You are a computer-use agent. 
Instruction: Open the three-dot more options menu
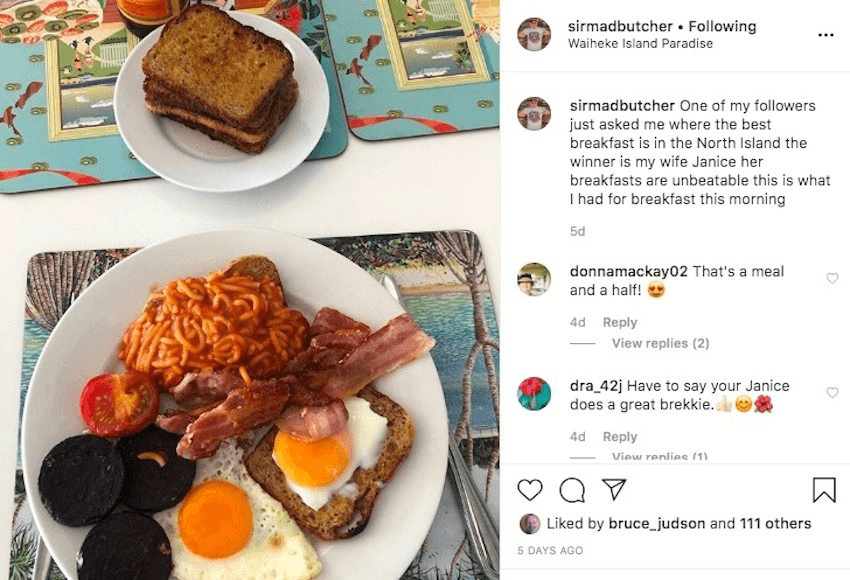[826, 35]
